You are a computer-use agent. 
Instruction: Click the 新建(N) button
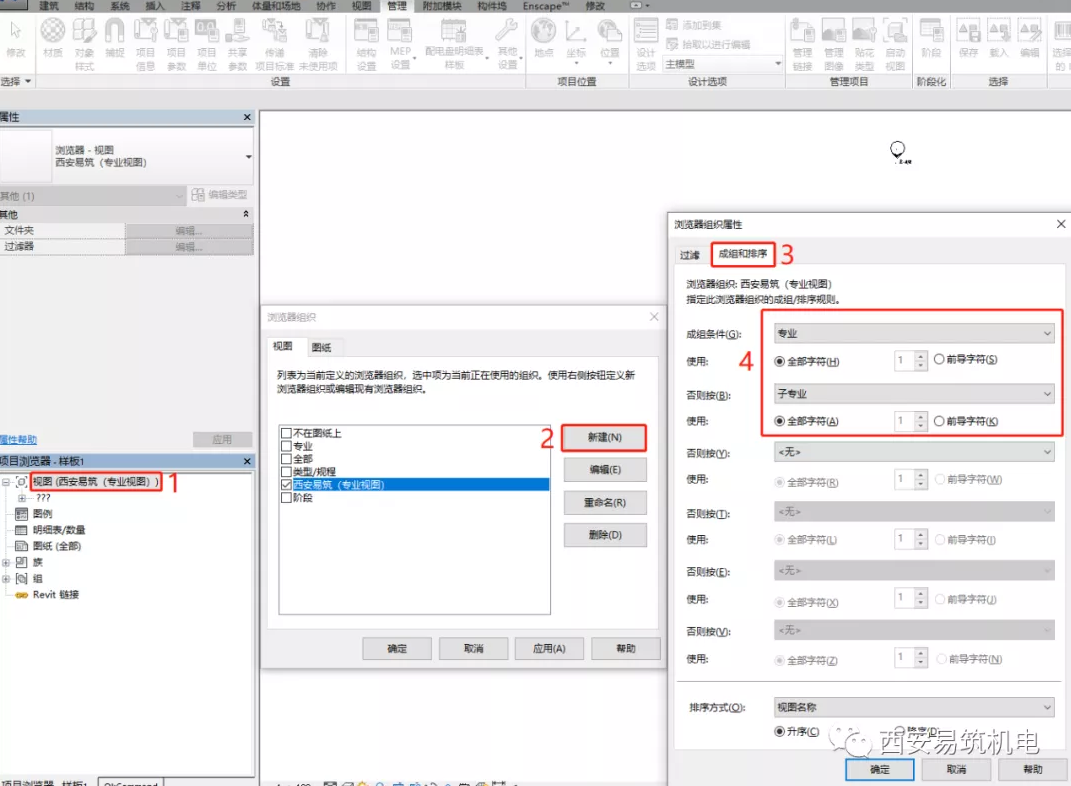[x=604, y=437]
